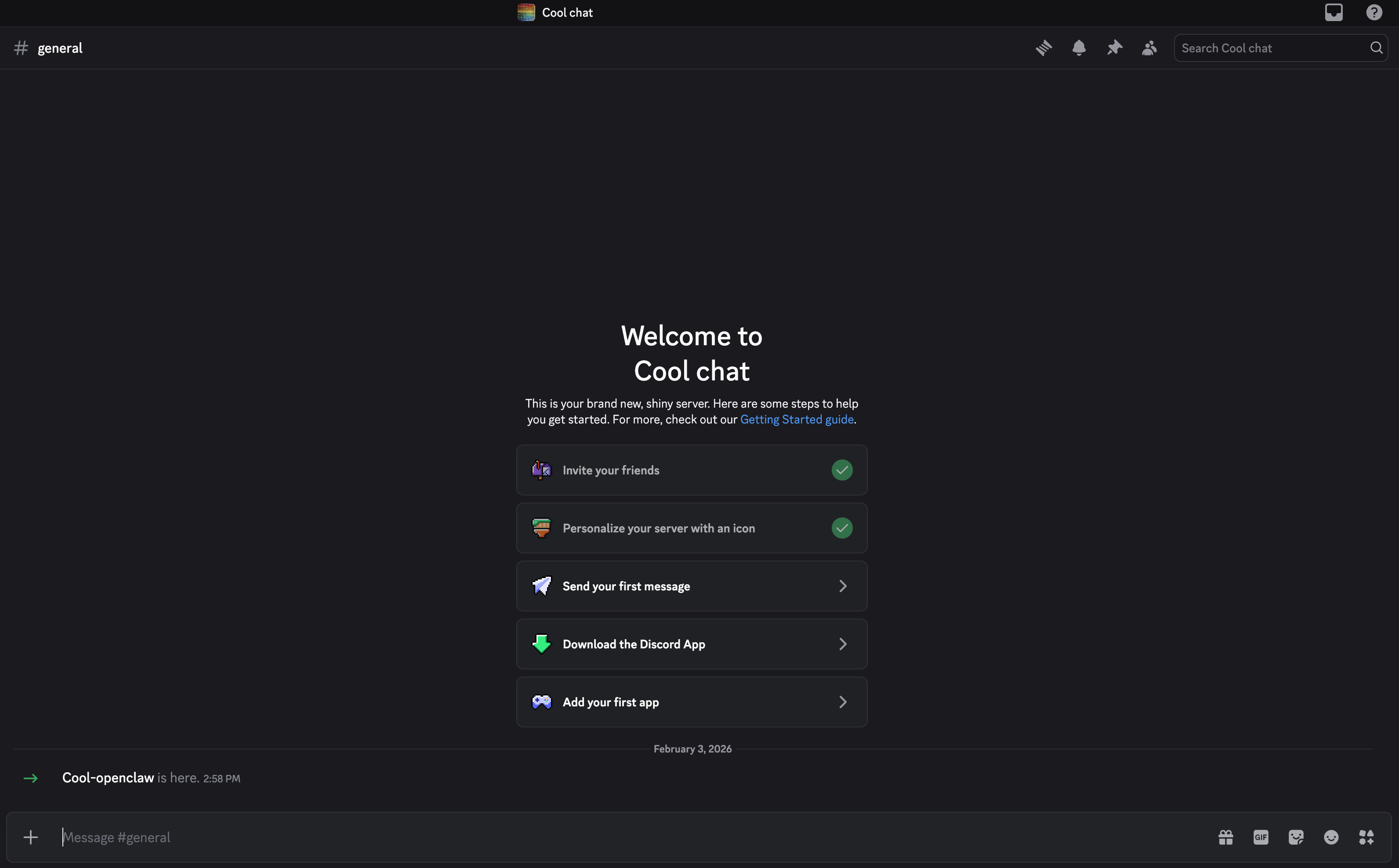Screen dimensions: 1399x868
Task: Open the emoji picker
Action: [x=1332, y=837]
